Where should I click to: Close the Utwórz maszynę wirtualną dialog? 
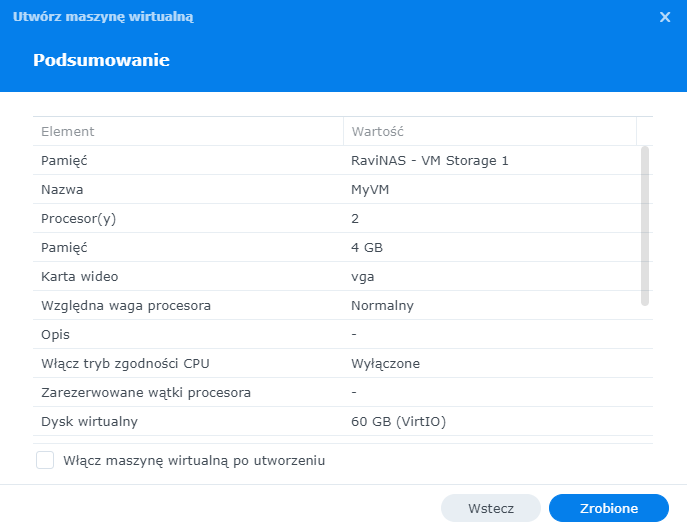(x=665, y=17)
